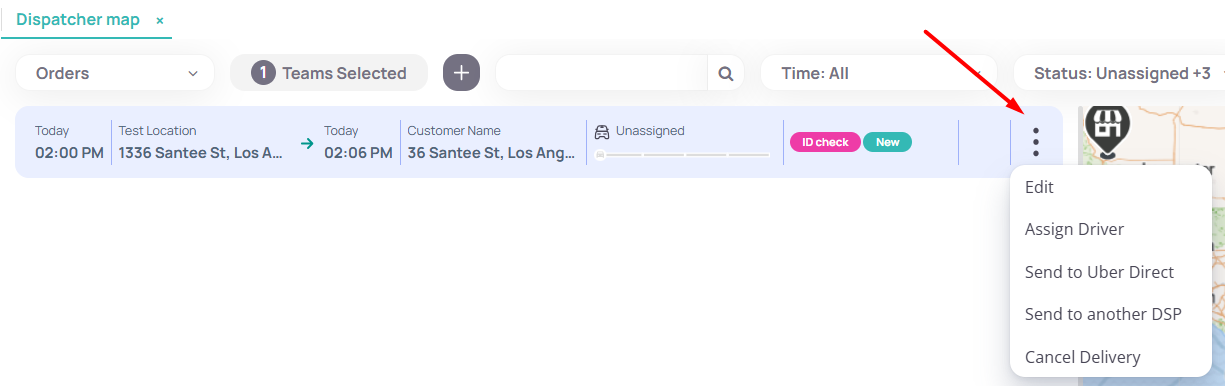
Task: Click the ID check tag
Action: pyautogui.click(x=825, y=142)
